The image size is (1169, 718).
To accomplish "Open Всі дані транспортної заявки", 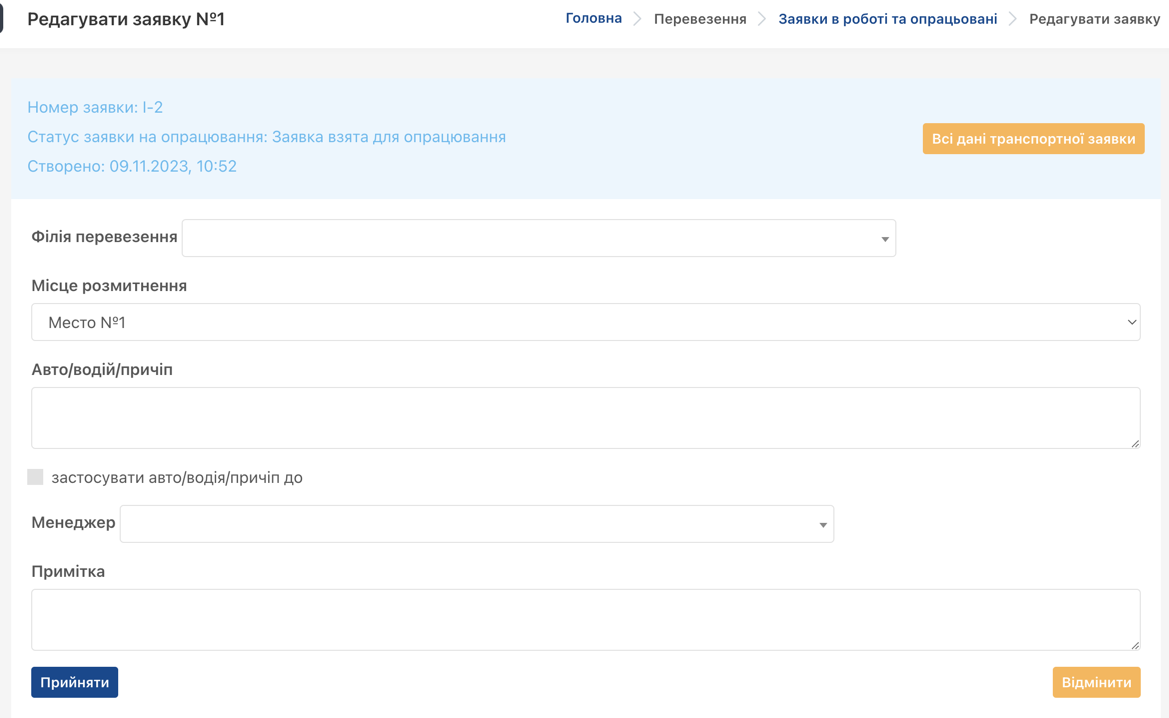I will click(x=1033, y=139).
